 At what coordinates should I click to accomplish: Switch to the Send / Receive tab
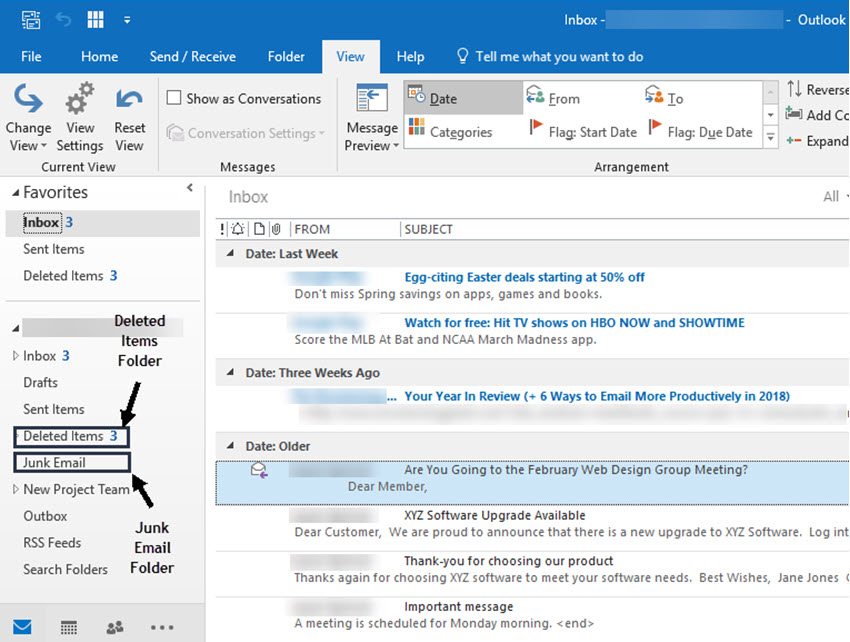point(192,56)
